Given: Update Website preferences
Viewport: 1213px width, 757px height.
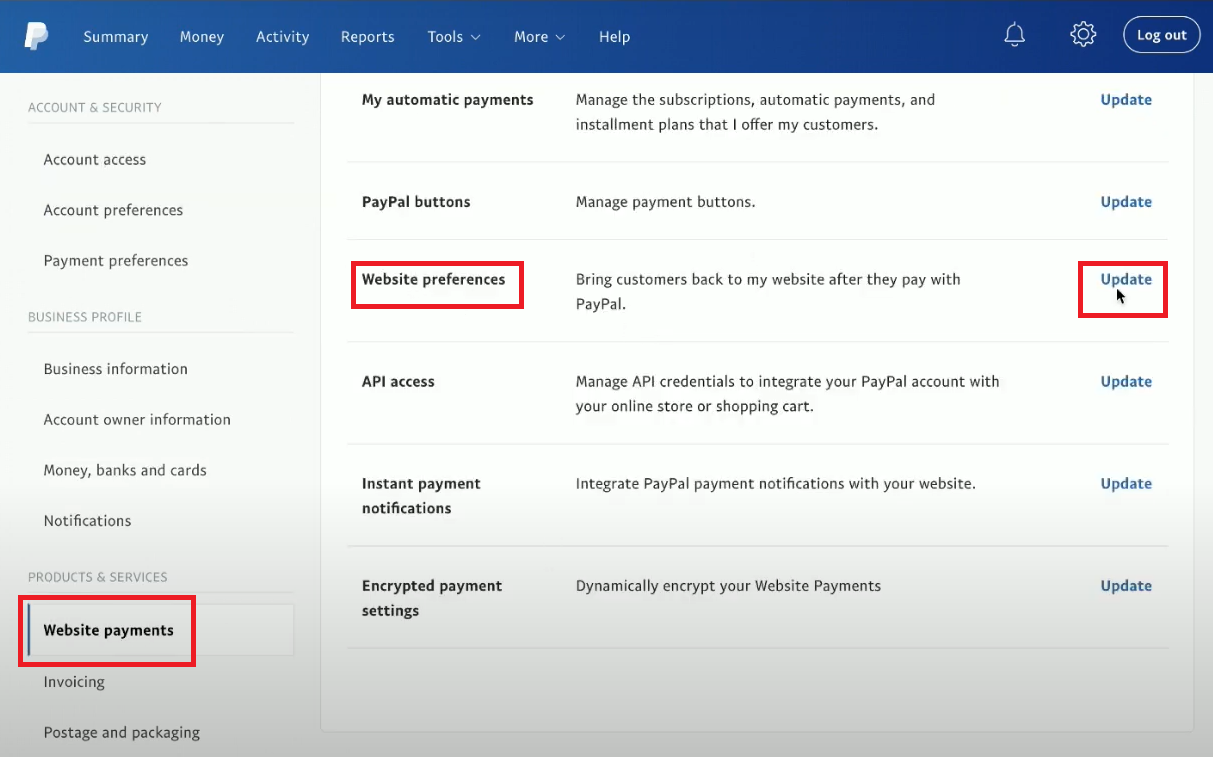Looking at the screenshot, I should pos(1126,280).
